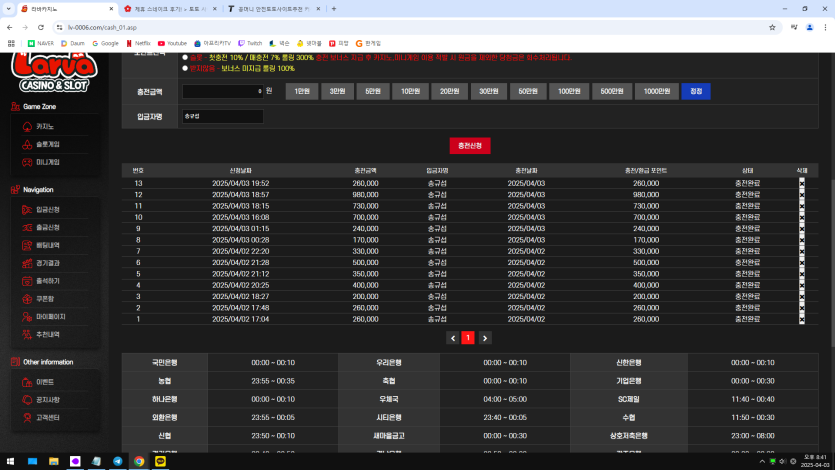Open a new browser tab

pos(333,9)
